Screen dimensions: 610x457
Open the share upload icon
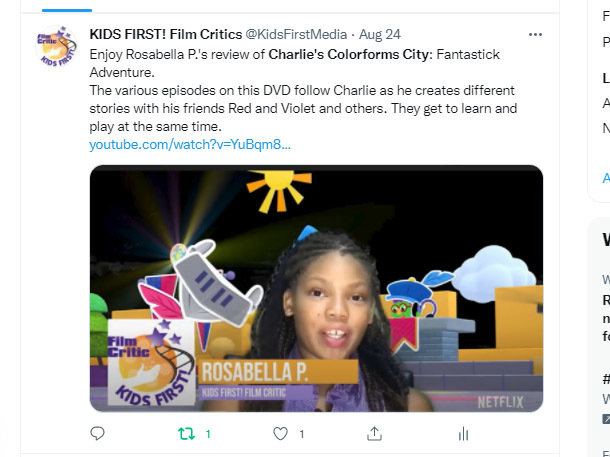pyautogui.click(x=374, y=434)
